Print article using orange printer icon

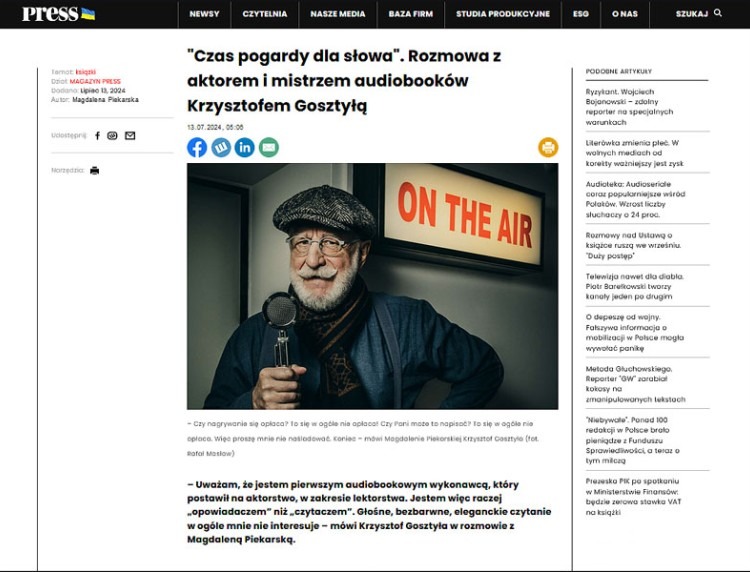tap(548, 147)
